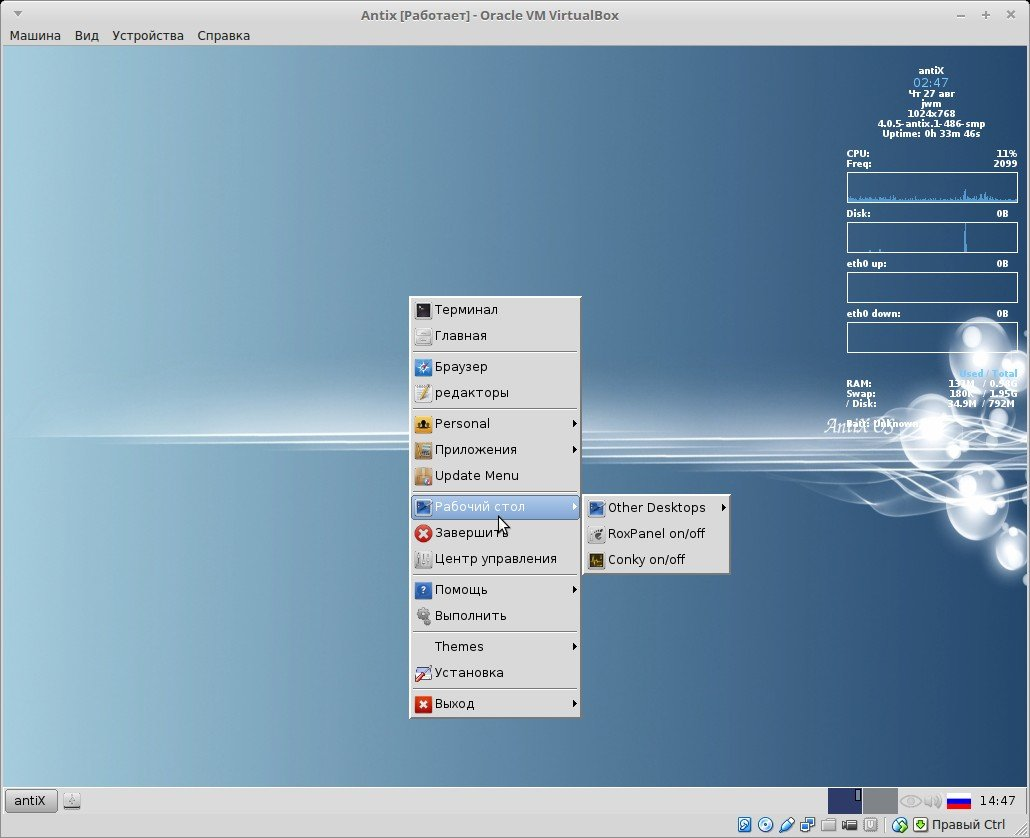Click the Главная file manager icon

click(x=423, y=336)
